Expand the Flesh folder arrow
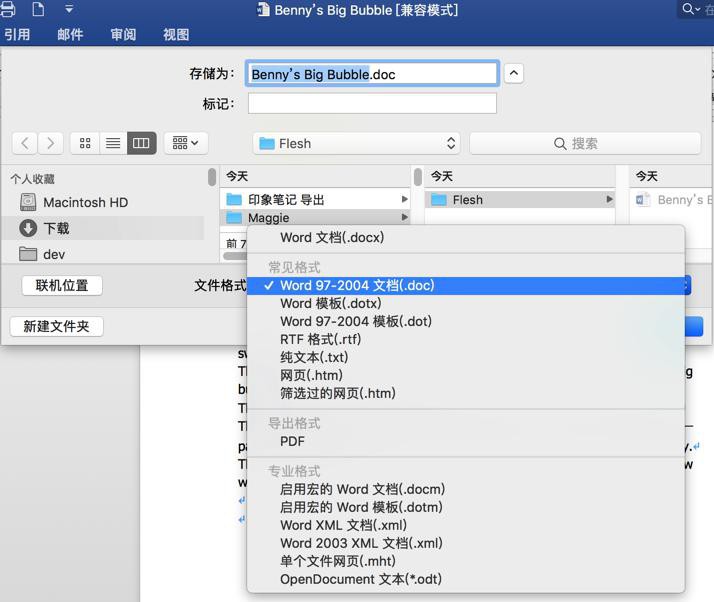Screen dimensions: 714x602 point(609,199)
